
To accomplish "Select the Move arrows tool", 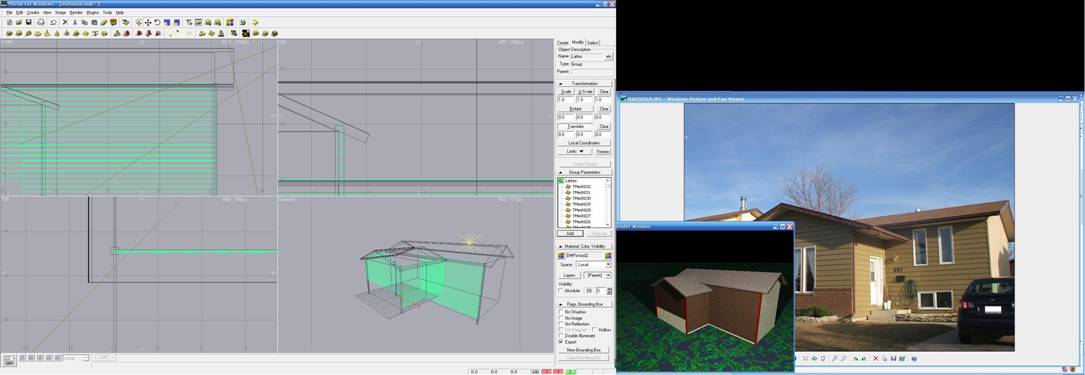I will coord(148,22).
